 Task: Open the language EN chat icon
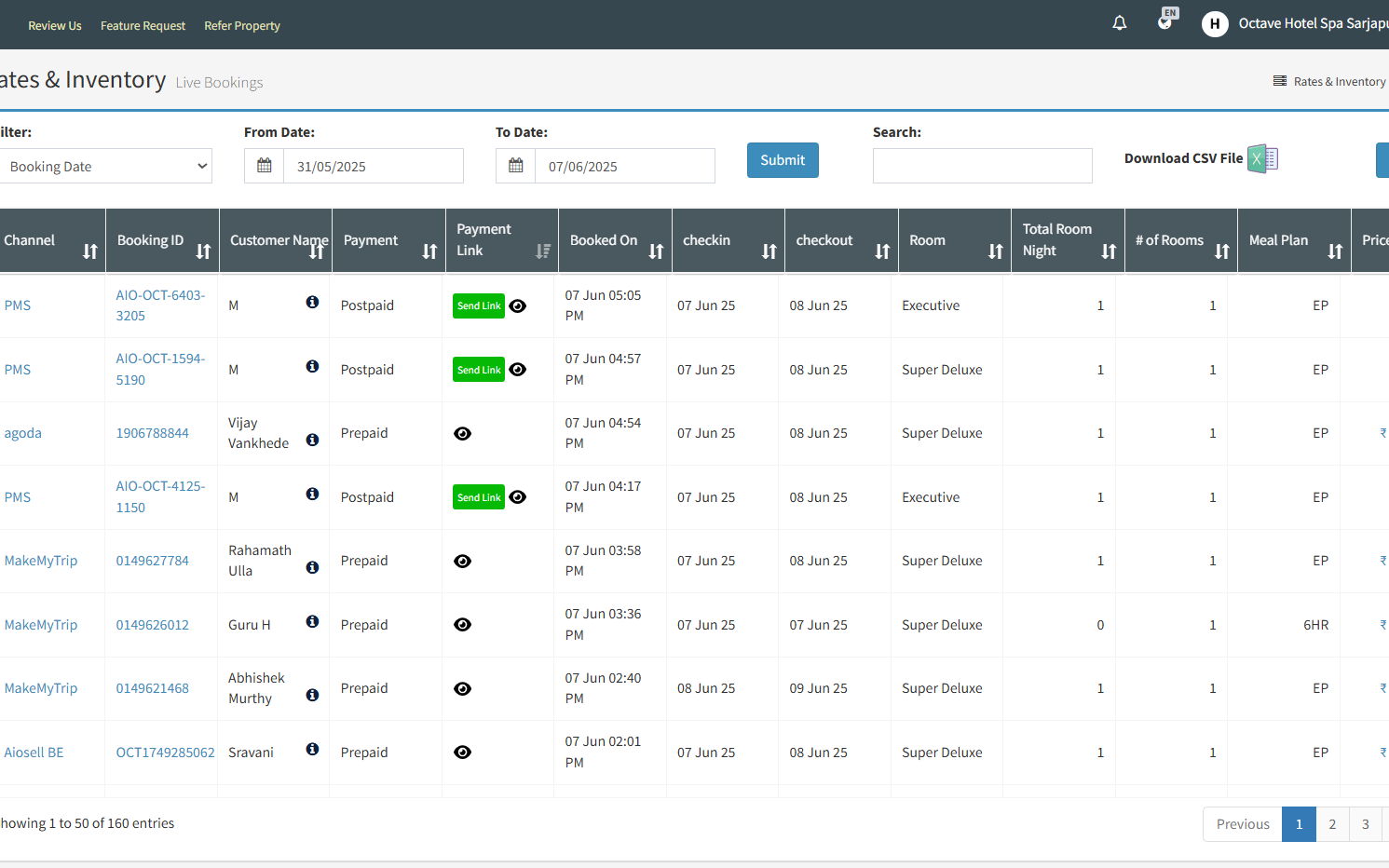click(x=1165, y=20)
